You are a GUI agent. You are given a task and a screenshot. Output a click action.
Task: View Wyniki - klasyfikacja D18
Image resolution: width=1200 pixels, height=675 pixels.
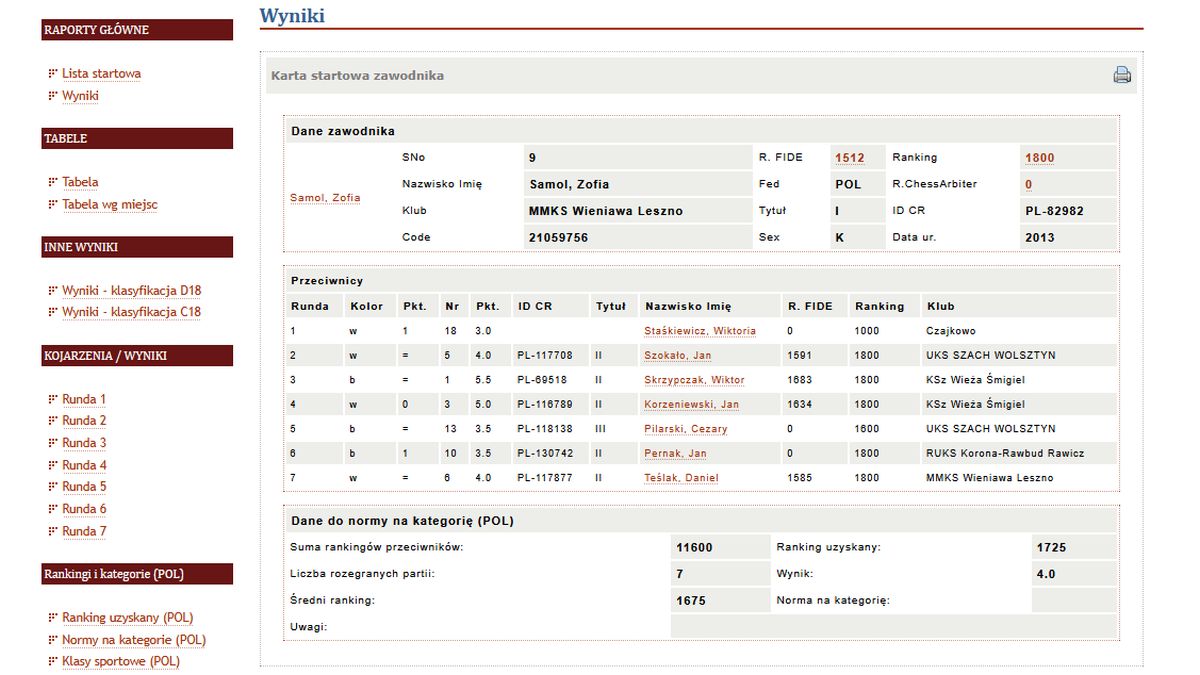[x=132, y=291]
